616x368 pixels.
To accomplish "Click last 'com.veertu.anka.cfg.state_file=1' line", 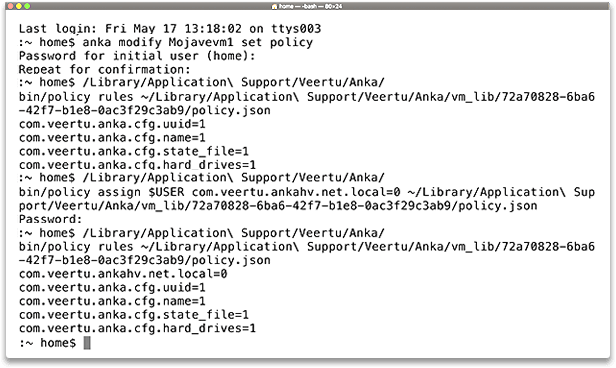I will [x=134, y=315].
